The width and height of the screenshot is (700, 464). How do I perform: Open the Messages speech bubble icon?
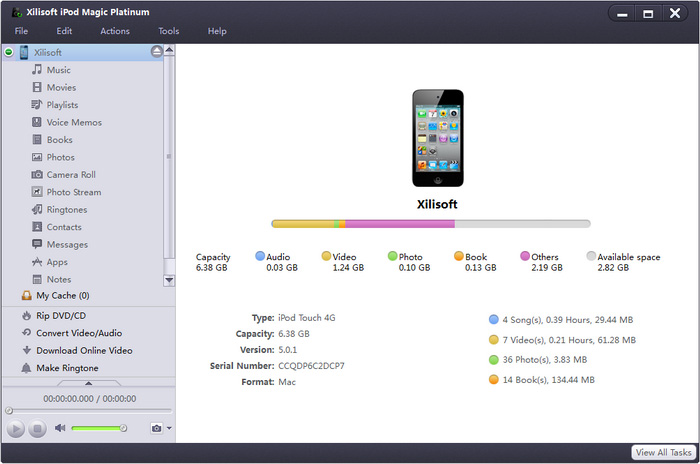pos(37,244)
